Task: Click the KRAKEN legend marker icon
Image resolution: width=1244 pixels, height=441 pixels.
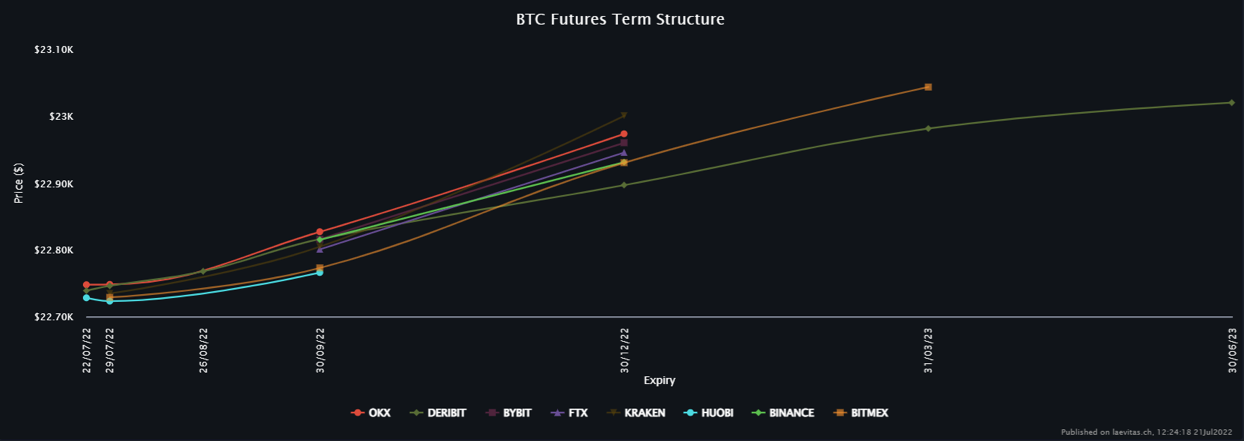Action: [x=613, y=413]
